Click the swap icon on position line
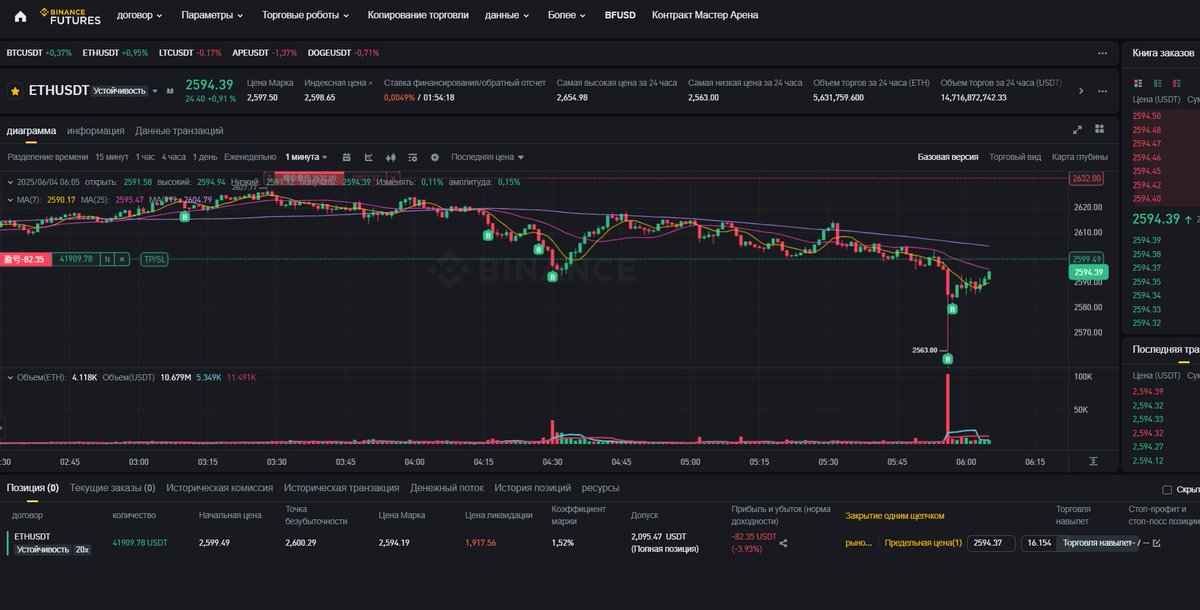Viewport: 1200px width, 610px height. coord(108,259)
